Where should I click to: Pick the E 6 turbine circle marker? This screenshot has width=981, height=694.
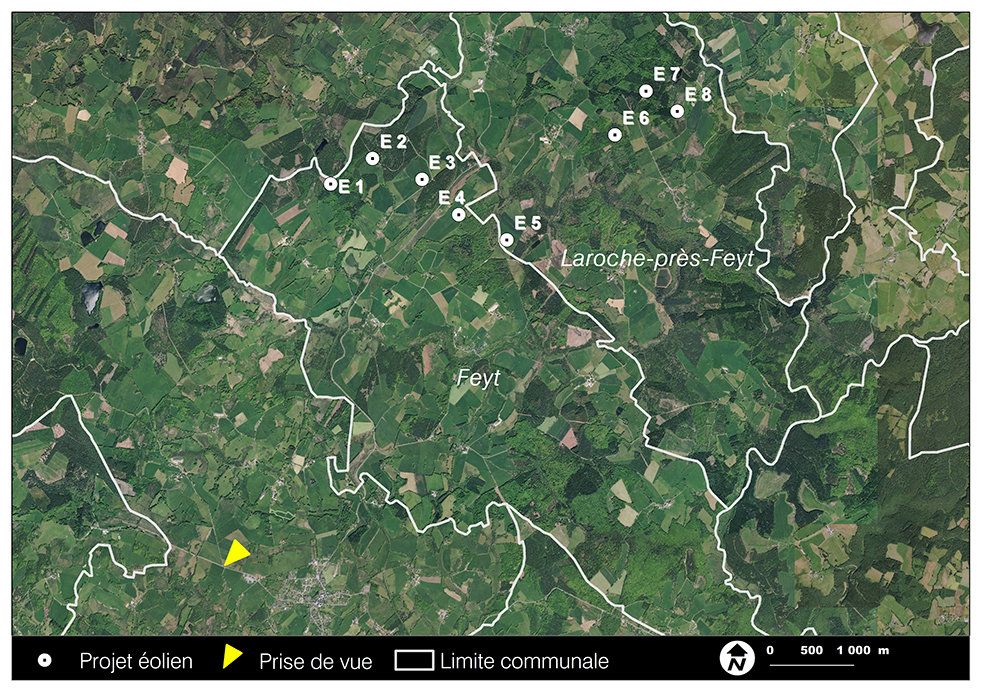615,135
